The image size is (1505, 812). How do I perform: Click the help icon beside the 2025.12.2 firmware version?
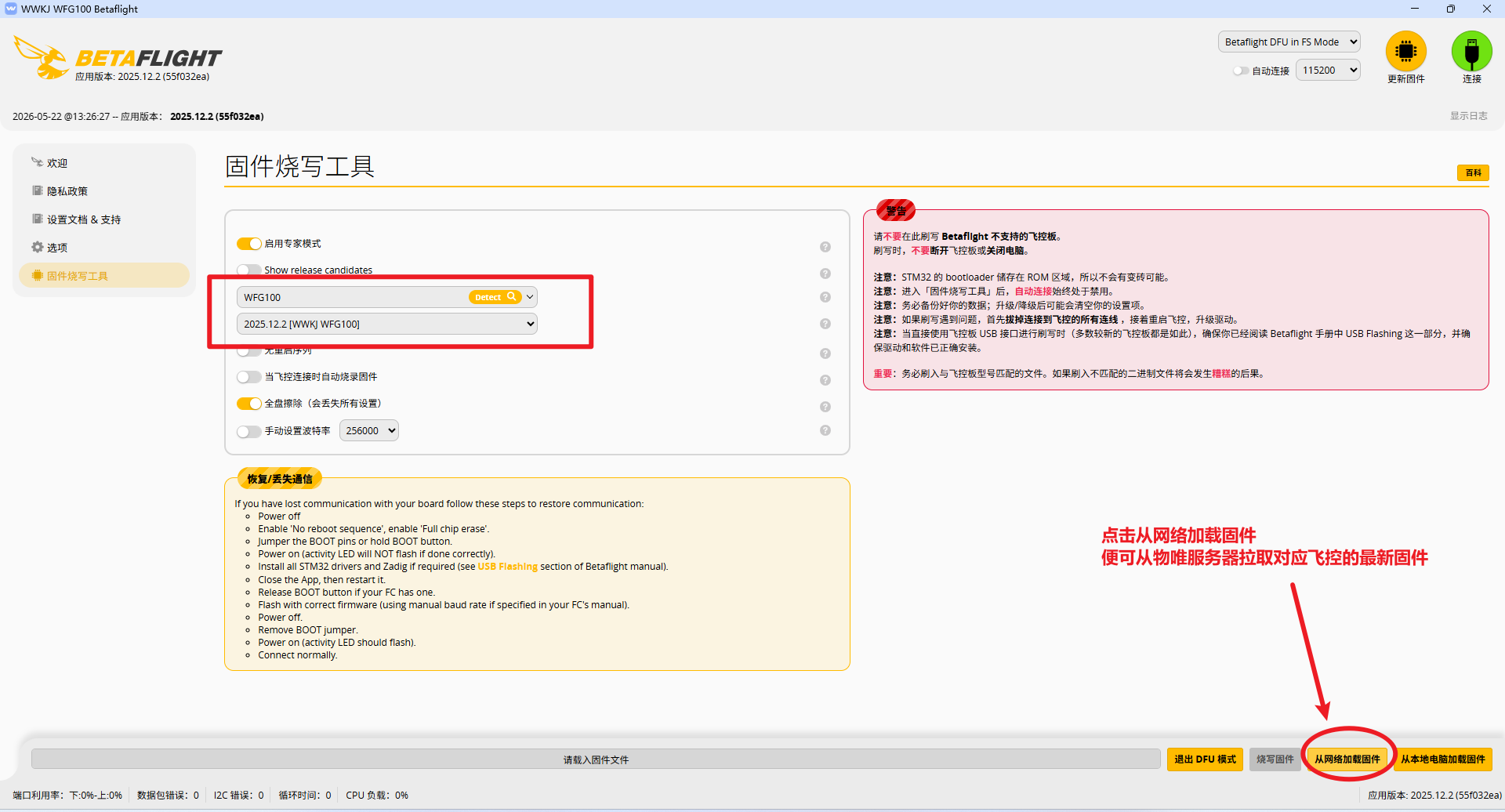point(825,324)
